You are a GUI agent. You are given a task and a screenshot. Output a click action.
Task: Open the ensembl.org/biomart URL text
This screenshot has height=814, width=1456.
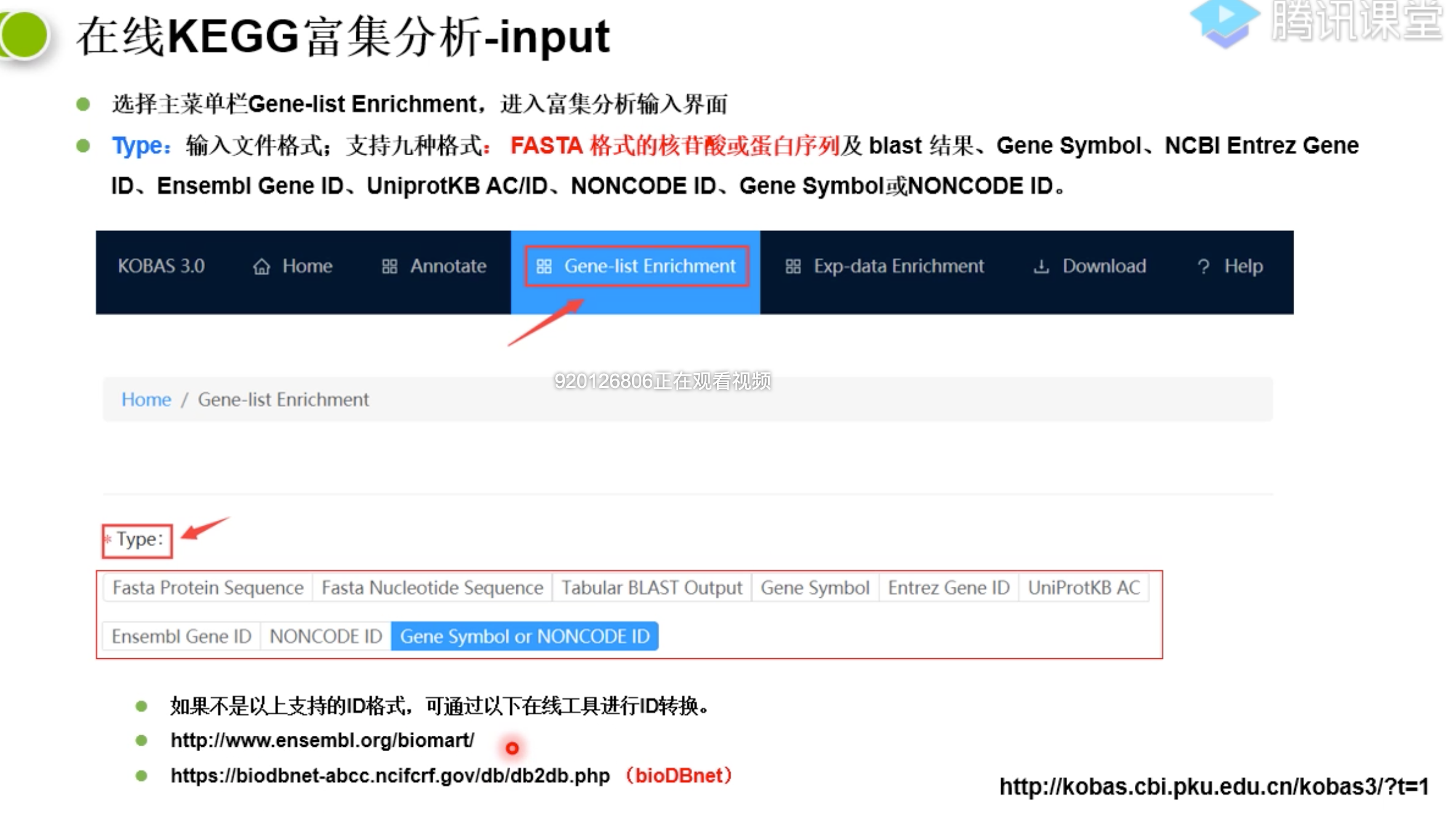click(x=322, y=740)
